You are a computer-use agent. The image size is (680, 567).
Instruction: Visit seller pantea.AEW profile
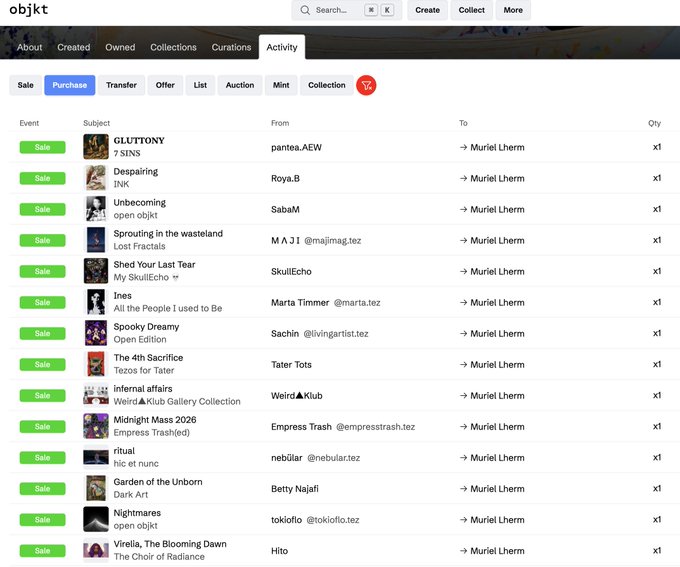tap(296, 147)
